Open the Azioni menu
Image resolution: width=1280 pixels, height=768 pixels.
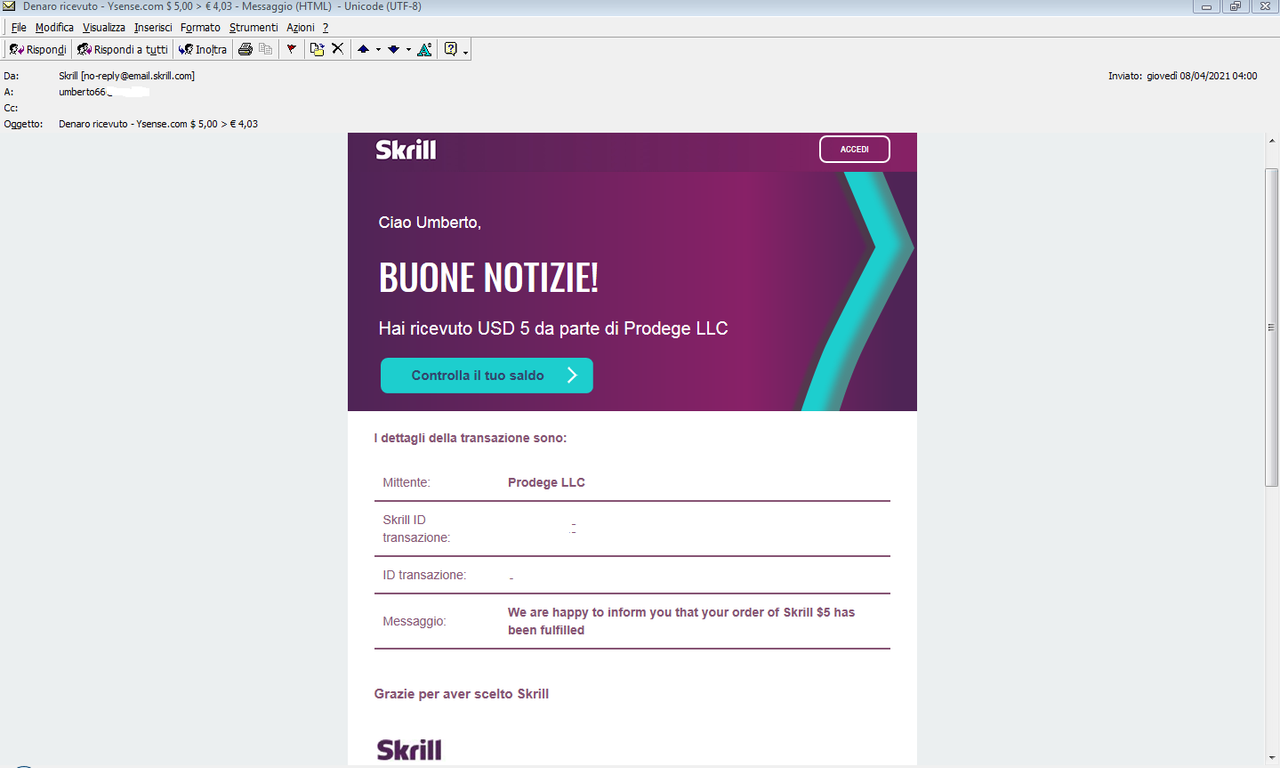coord(300,28)
